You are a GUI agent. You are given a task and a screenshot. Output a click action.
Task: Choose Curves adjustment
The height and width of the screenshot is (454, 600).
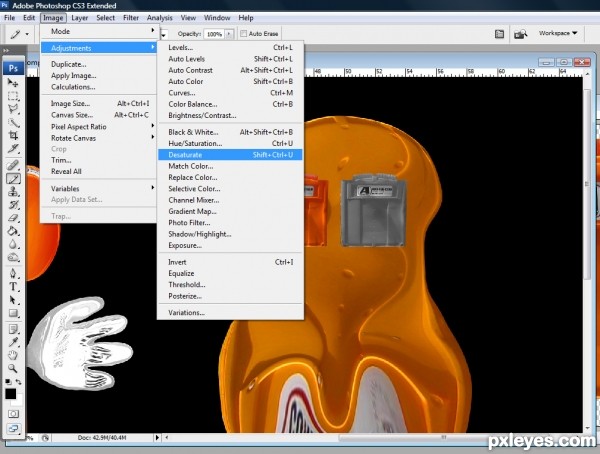[x=230, y=93]
